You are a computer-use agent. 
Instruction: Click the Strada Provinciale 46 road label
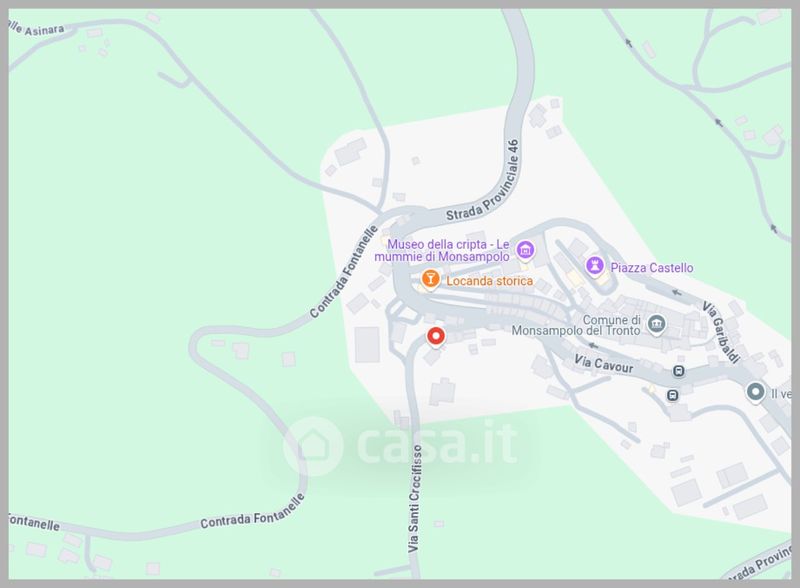click(483, 180)
